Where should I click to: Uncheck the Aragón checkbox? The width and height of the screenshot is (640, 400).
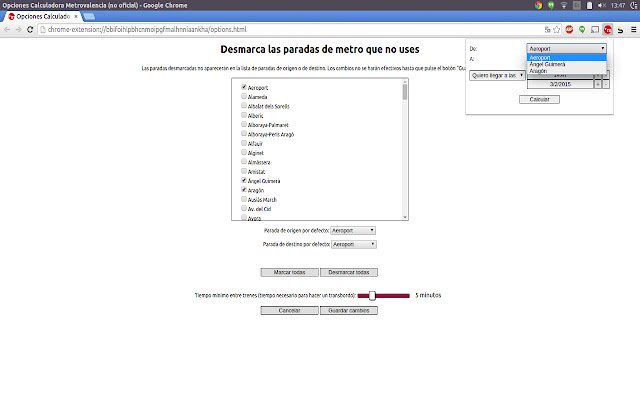tap(244, 190)
